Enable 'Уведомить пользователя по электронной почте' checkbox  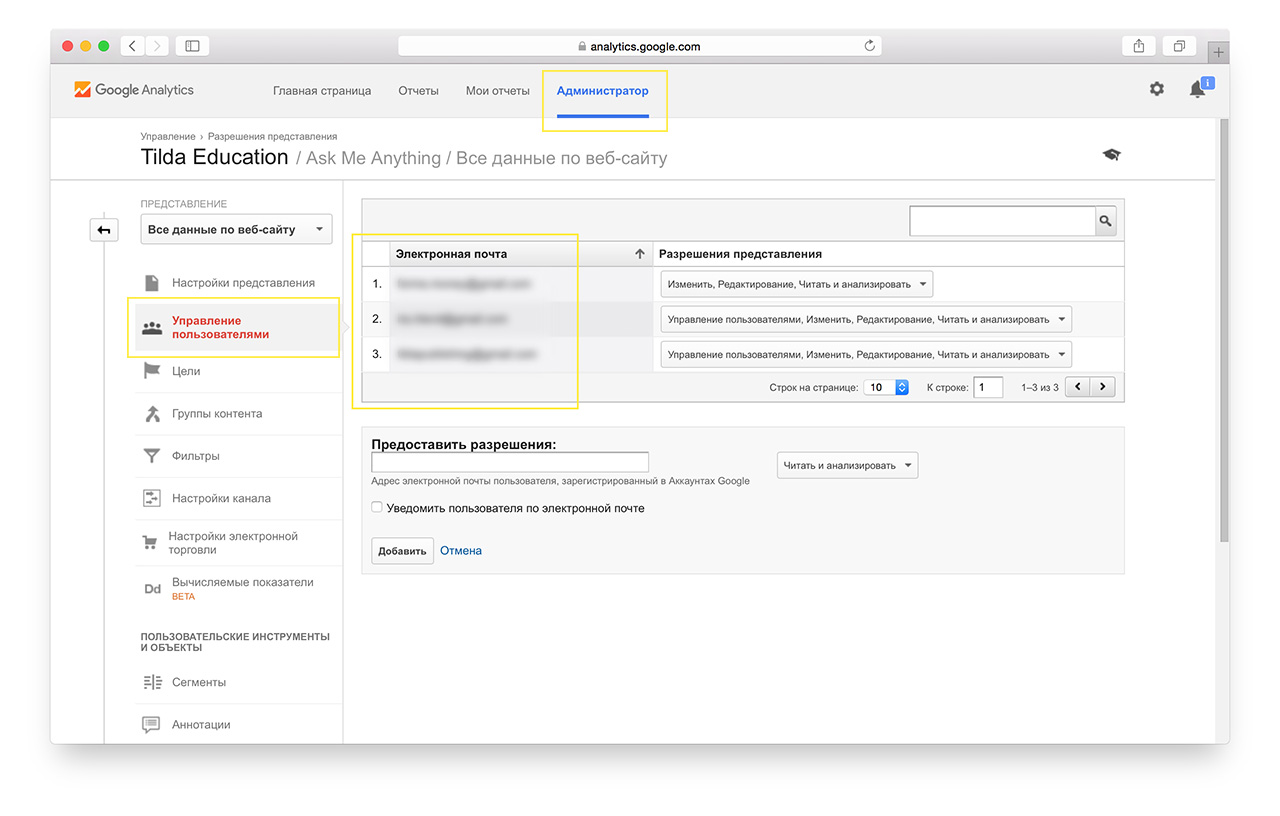pyautogui.click(x=377, y=507)
